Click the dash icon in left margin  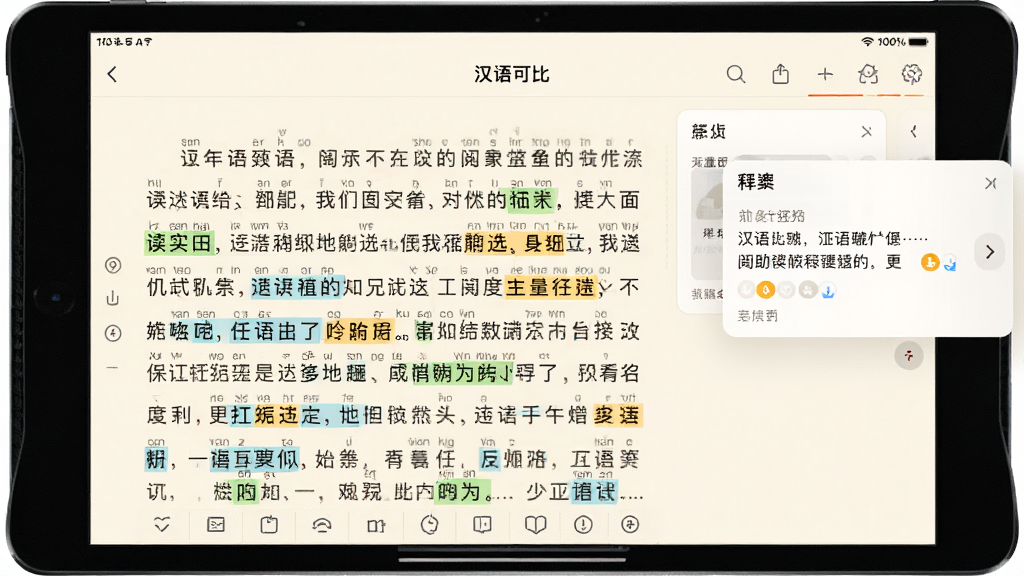(x=112, y=368)
